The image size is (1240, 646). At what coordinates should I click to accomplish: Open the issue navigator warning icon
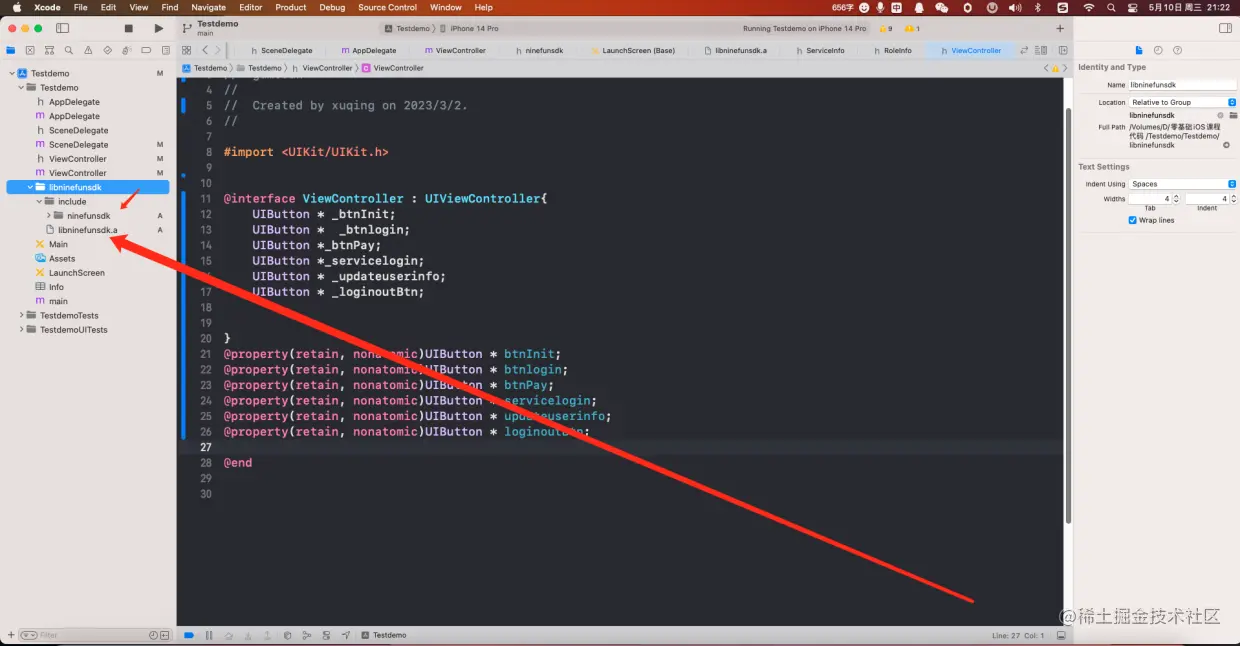88,50
